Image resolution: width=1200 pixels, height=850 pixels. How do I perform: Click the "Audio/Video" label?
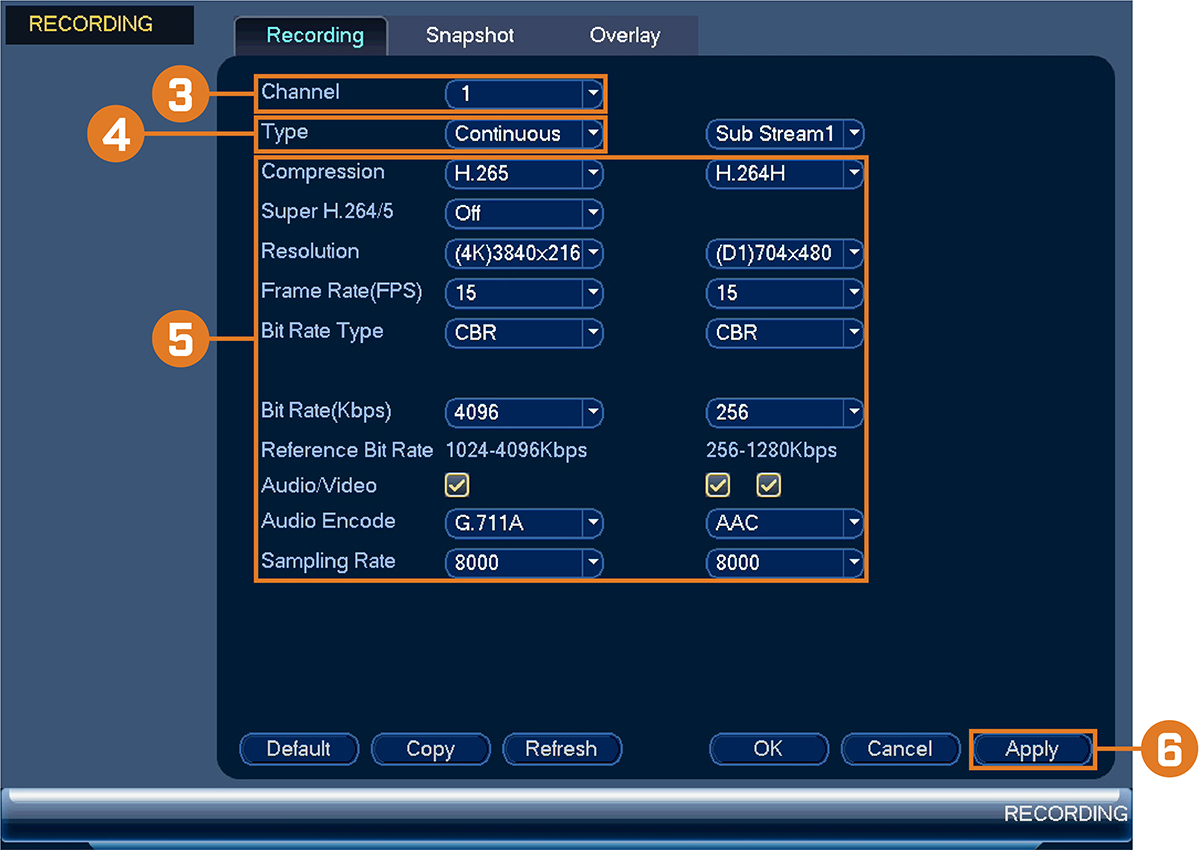(319, 485)
